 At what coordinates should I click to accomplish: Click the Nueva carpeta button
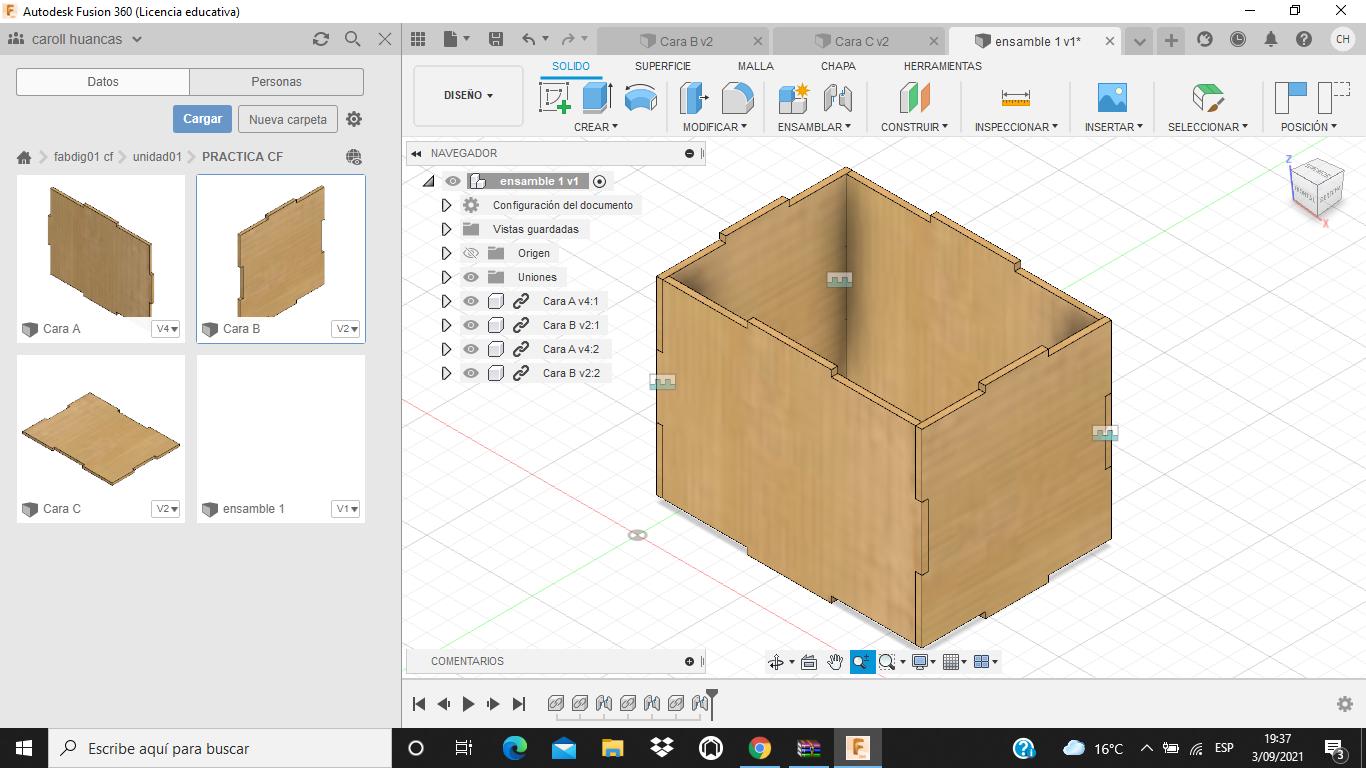pos(288,119)
